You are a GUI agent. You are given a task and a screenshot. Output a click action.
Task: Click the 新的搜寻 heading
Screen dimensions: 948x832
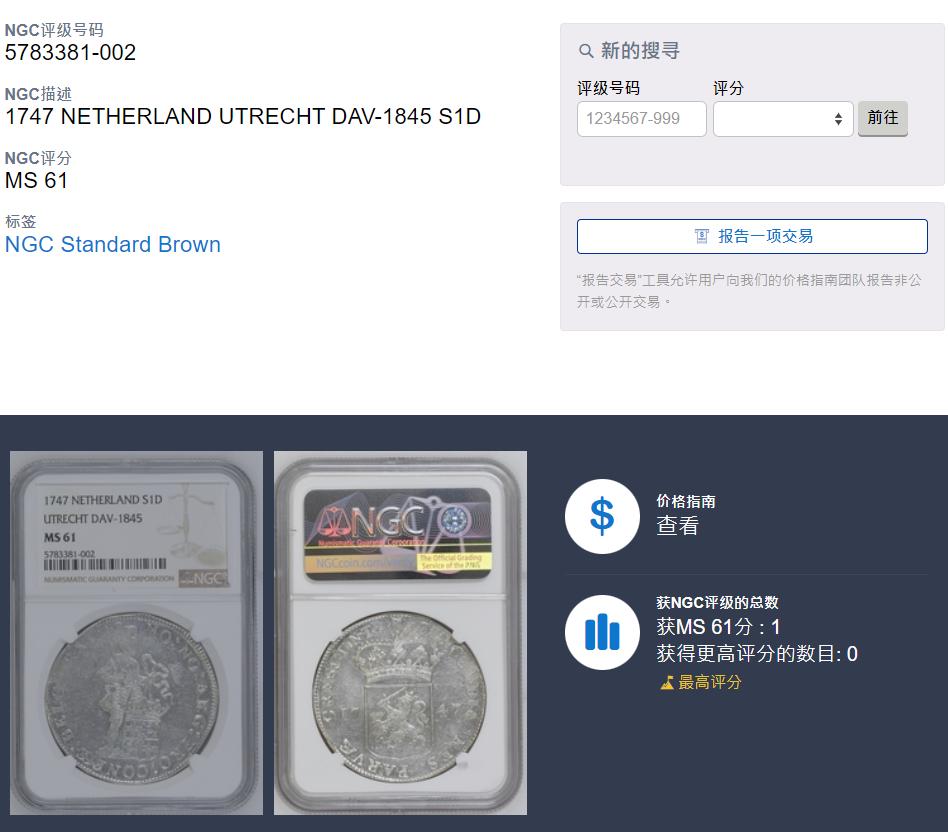(x=640, y=51)
